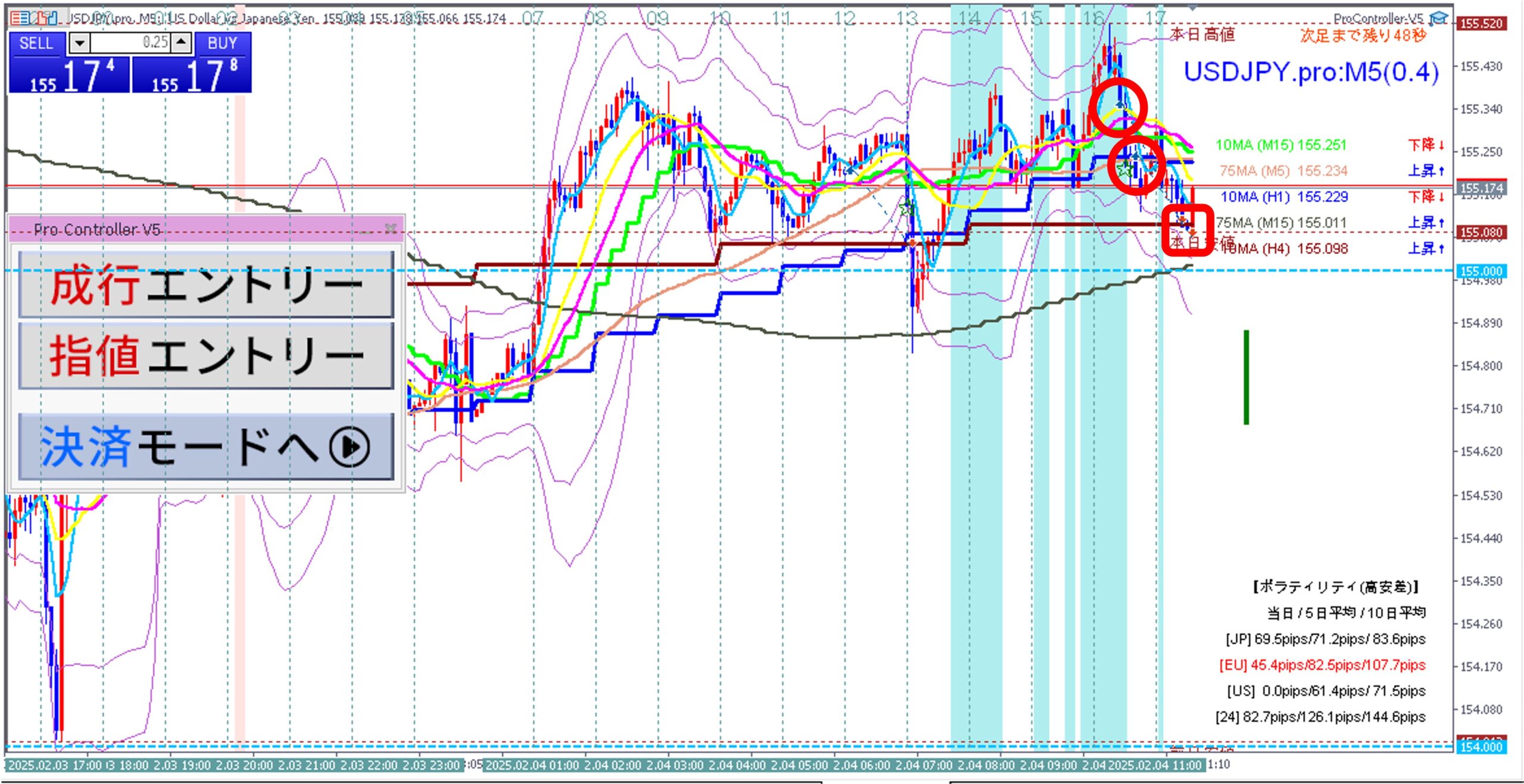Click the 0.25 lot volume field

click(x=130, y=42)
